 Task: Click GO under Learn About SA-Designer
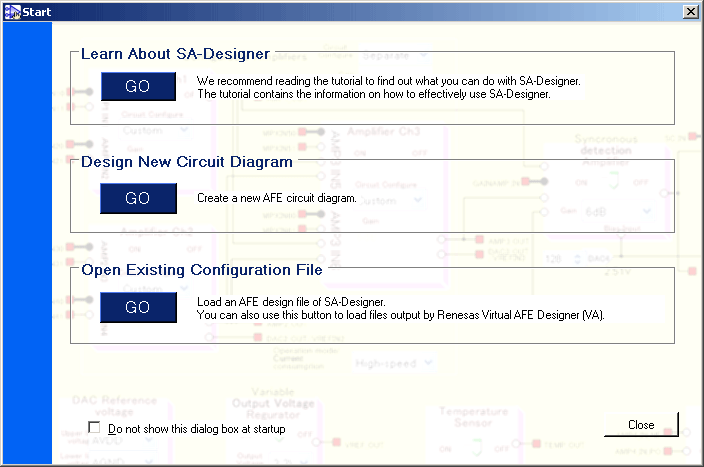[x=138, y=86]
